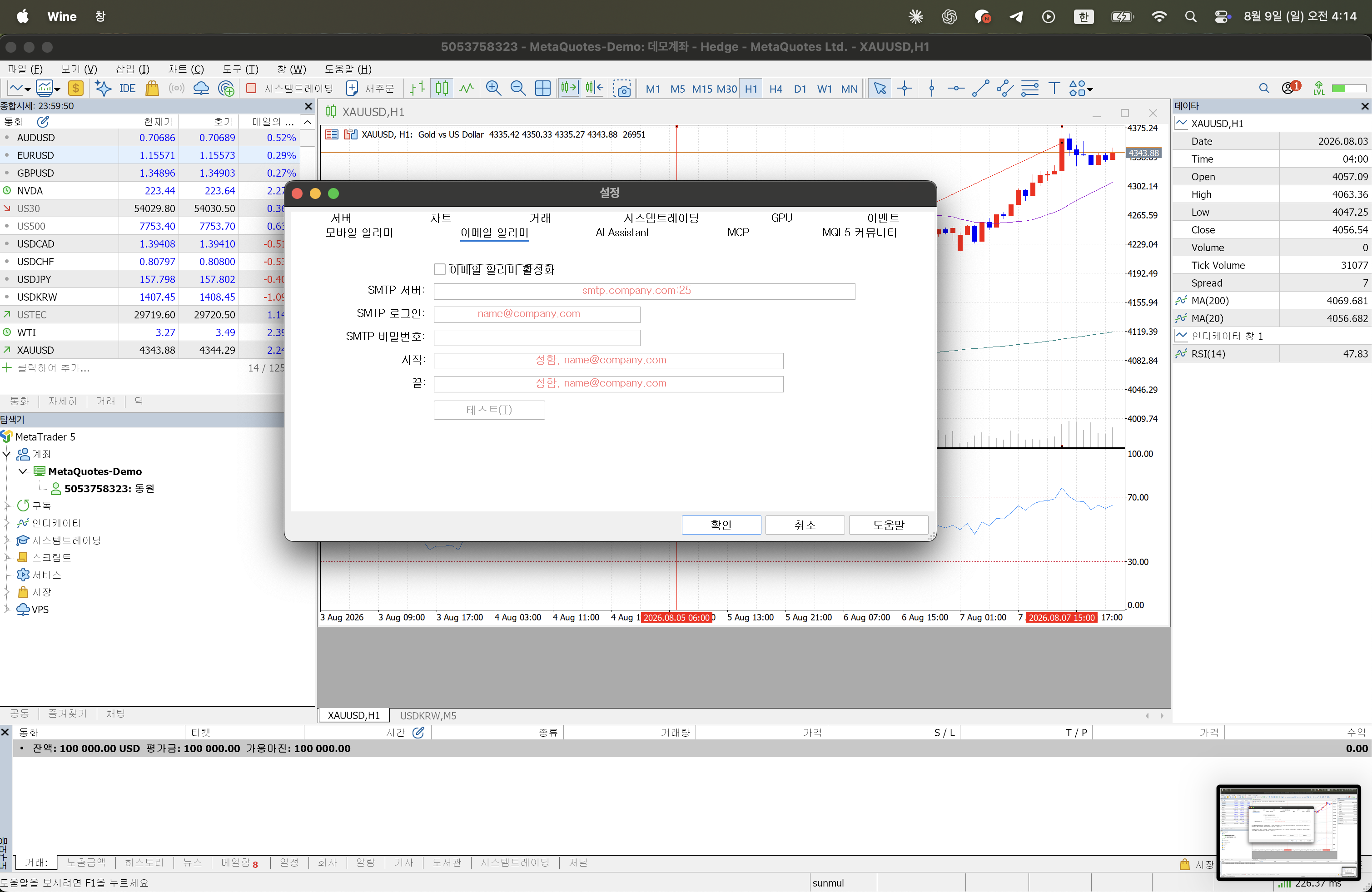Click the tile windows grid icon
The height and width of the screenshot is (892, 1372).
tap(543, 88)
